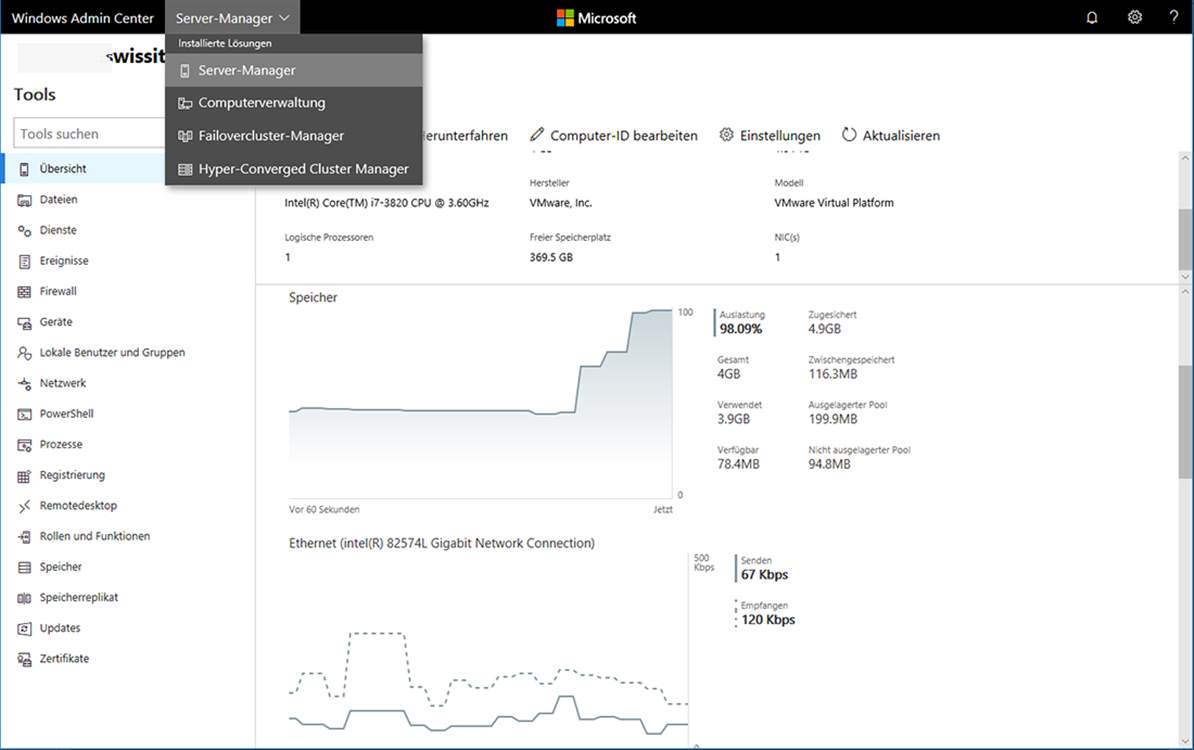Click the Speicher storage icon
The width and height of the screenshot is (1194, 750).
click(24, 567)
